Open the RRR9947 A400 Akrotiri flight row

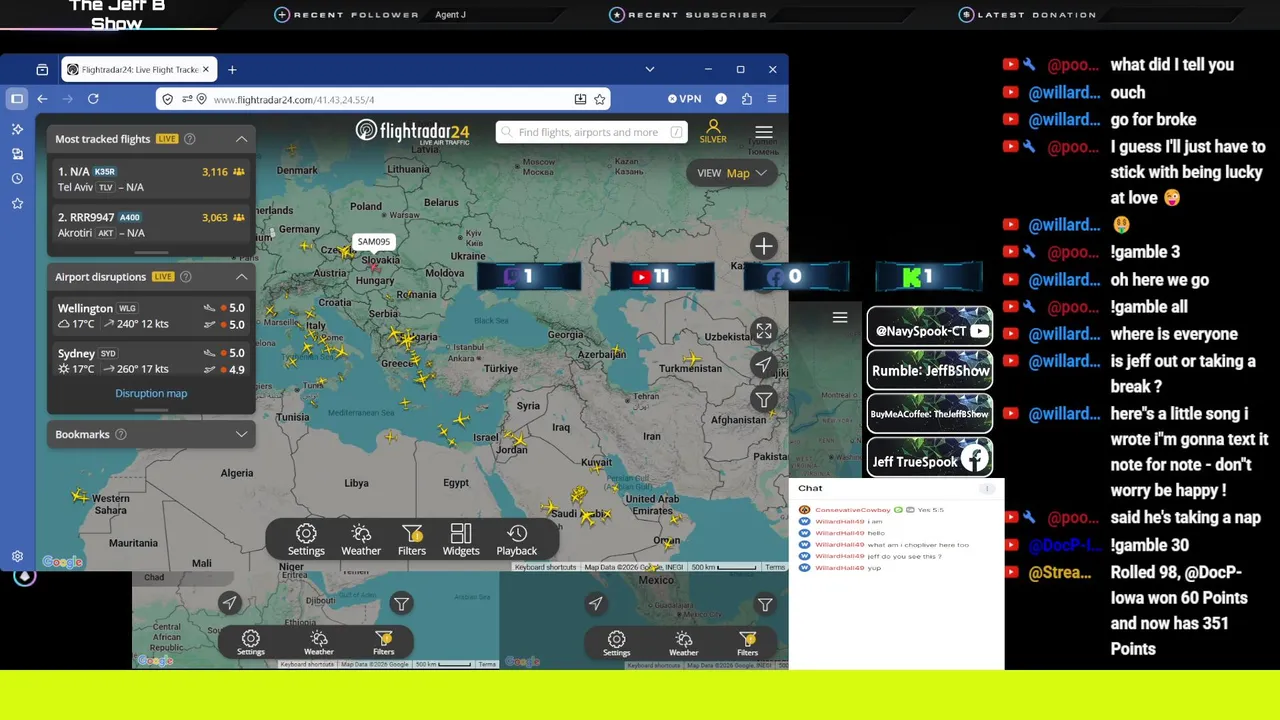151,225
